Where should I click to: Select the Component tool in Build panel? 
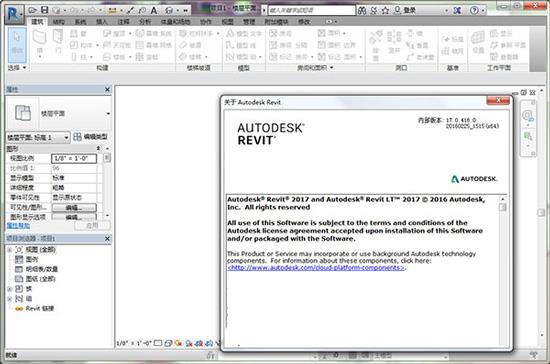[x=81, y=45]
